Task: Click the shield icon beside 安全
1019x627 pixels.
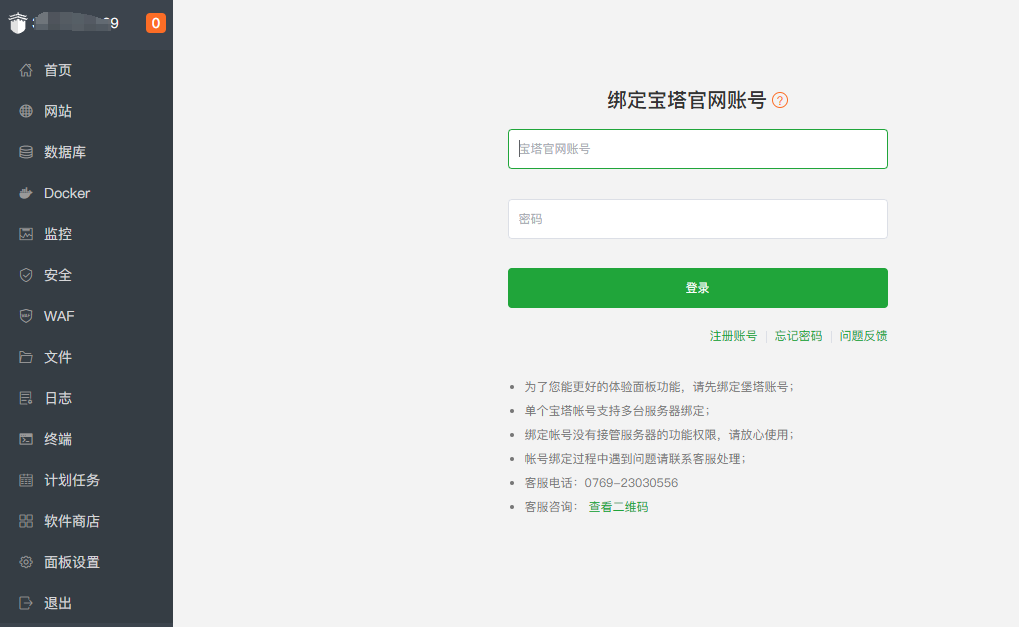Action: coord(26,275)
